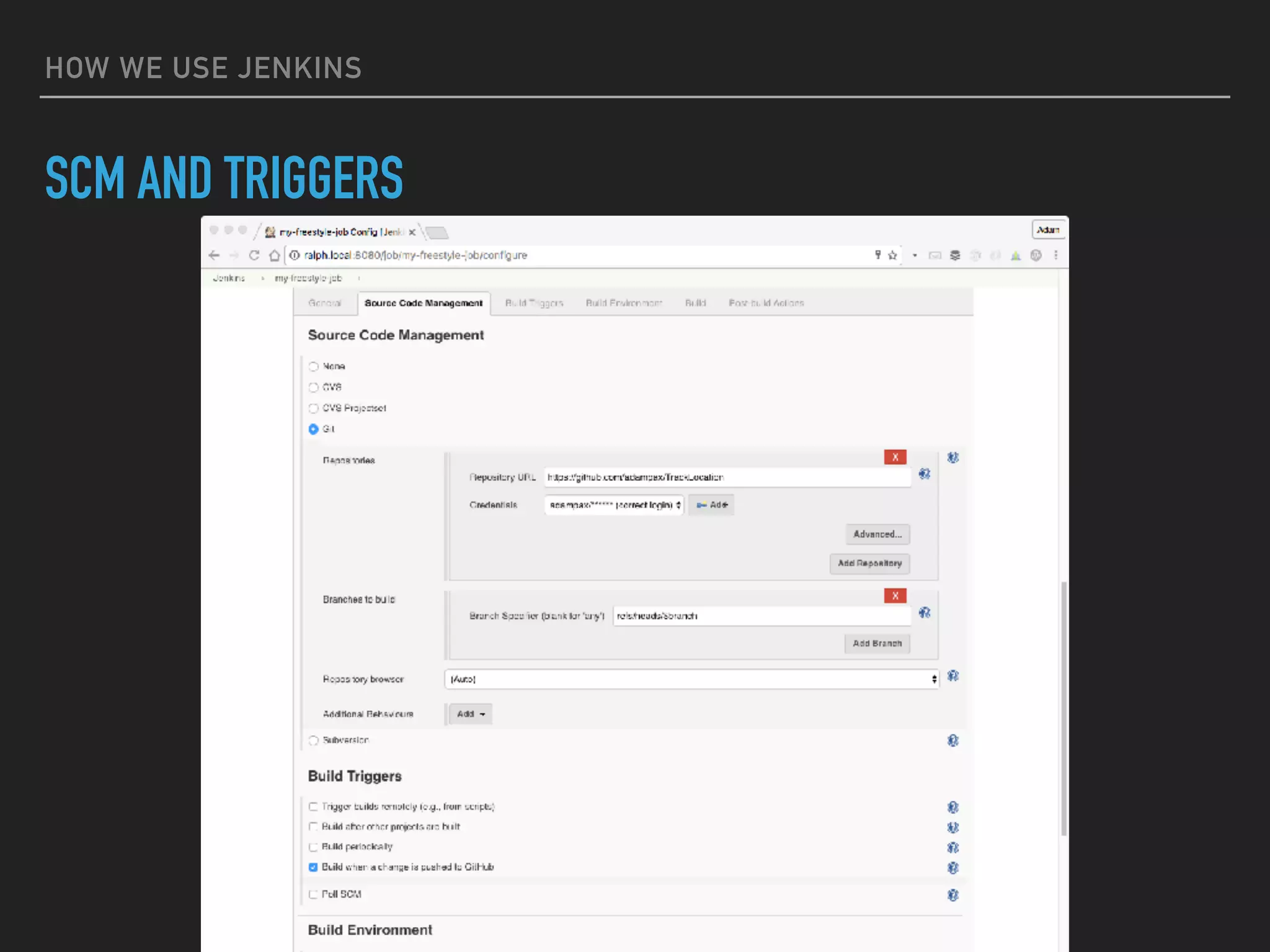
Task: Open the extensions dropdown arrow in toolbar
Action: 915,255
